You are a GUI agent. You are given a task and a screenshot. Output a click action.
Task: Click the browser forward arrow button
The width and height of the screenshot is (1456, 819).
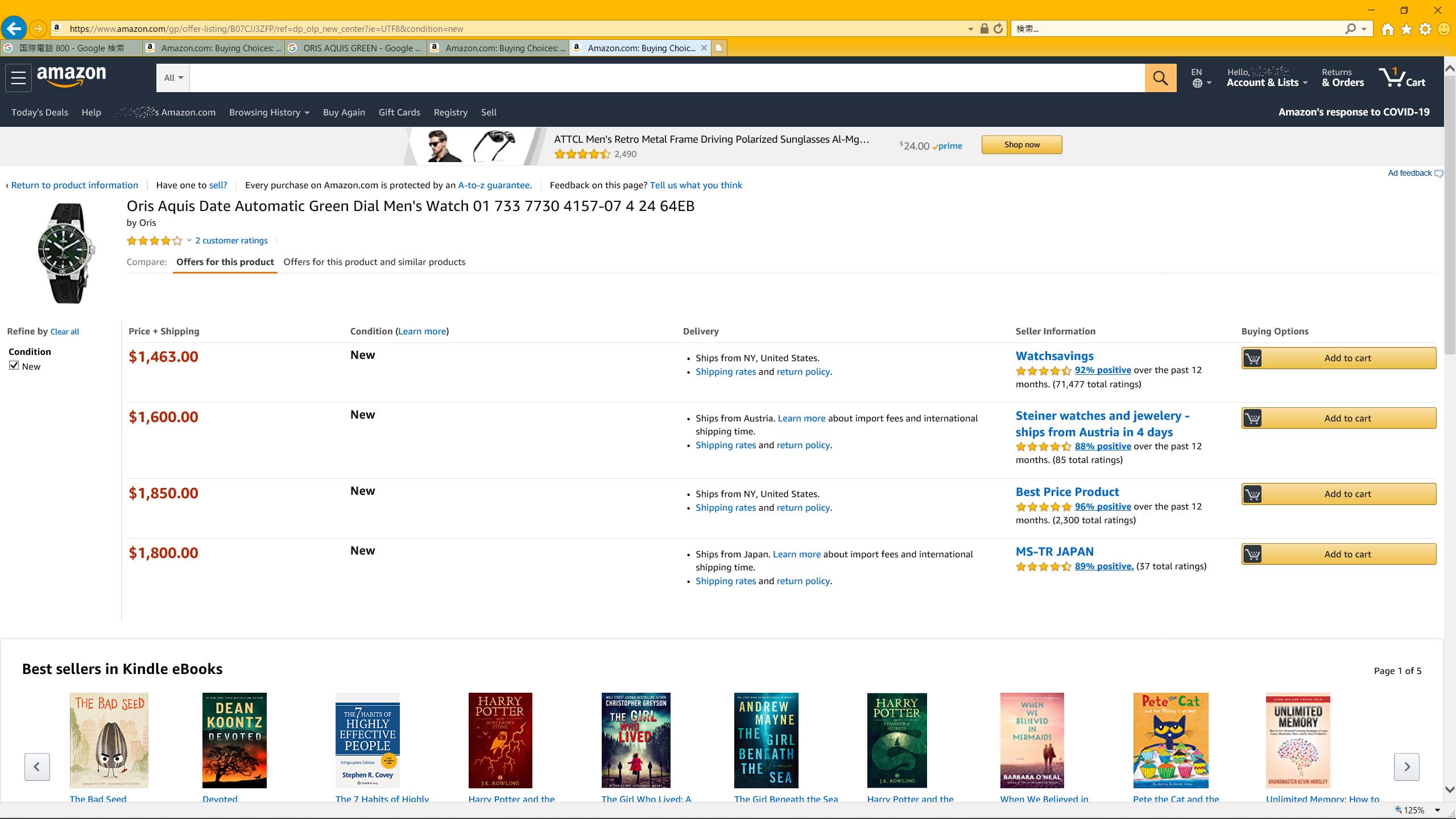(x=38, y=28)
